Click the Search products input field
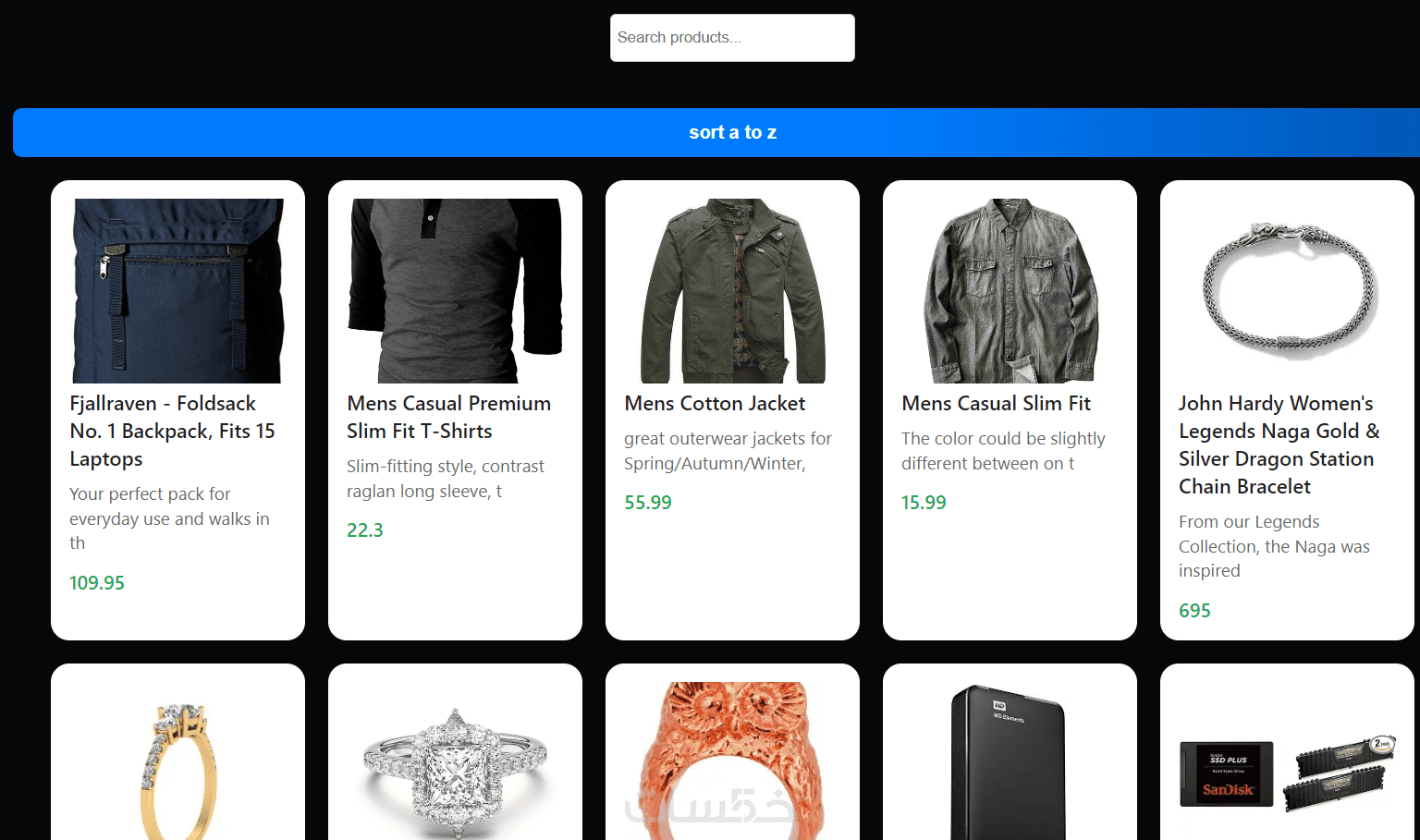 click(x=731, y=38)
